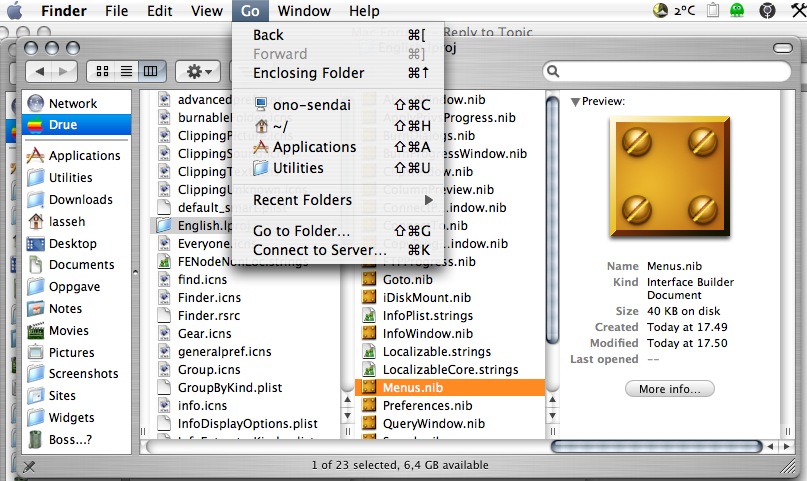Select the Drue volume in sidebar
807x481 pixels.
point(76,124)
